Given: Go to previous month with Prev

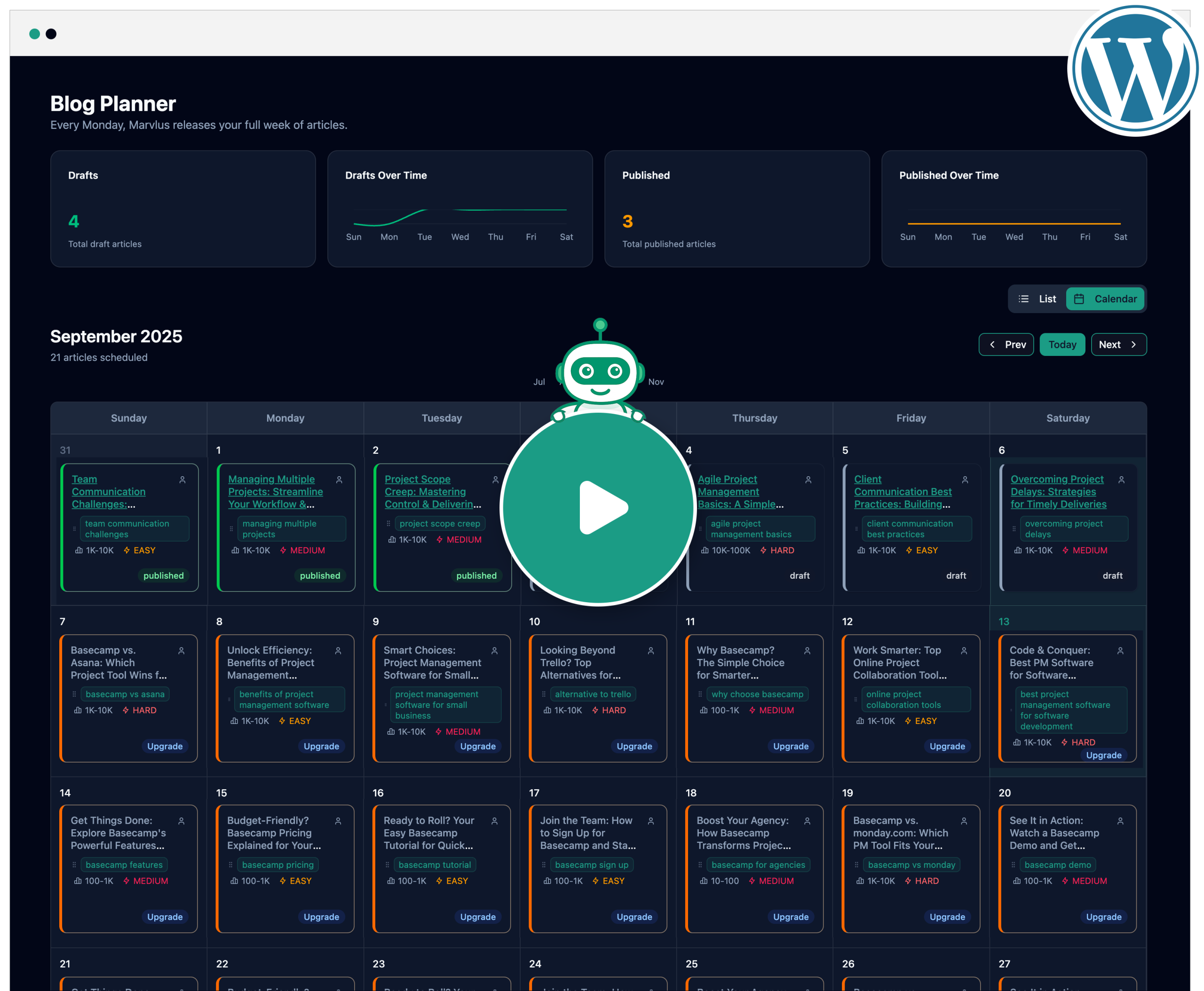Looking at the screenshot, I should click(1006, 344).
